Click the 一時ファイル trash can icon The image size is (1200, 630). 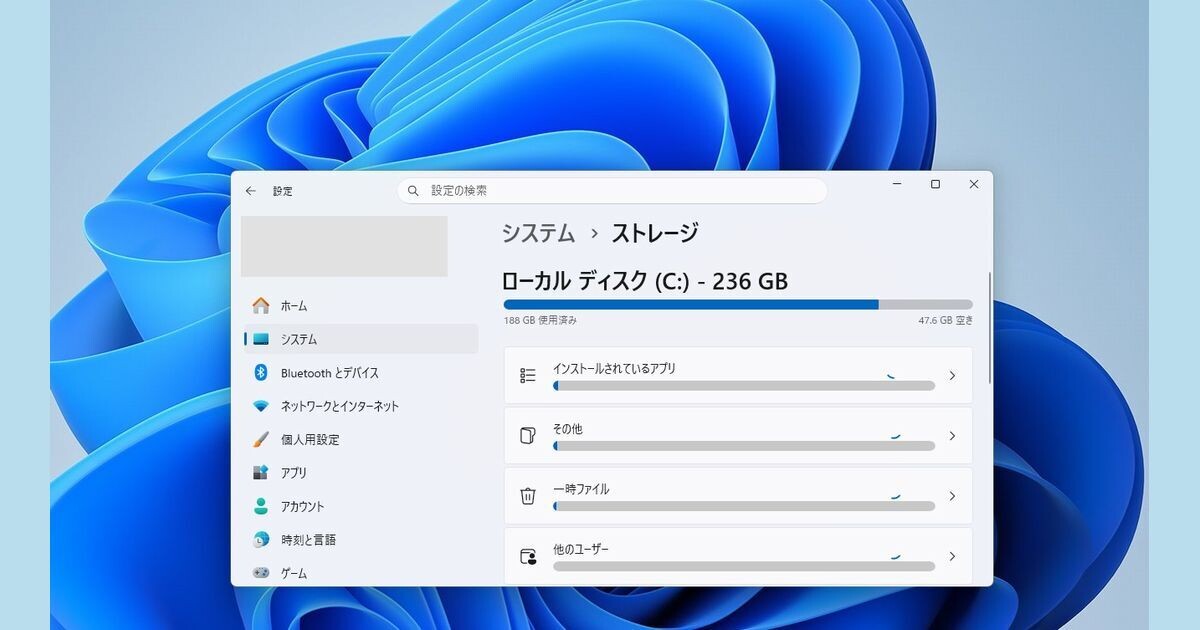click(528, 496)
